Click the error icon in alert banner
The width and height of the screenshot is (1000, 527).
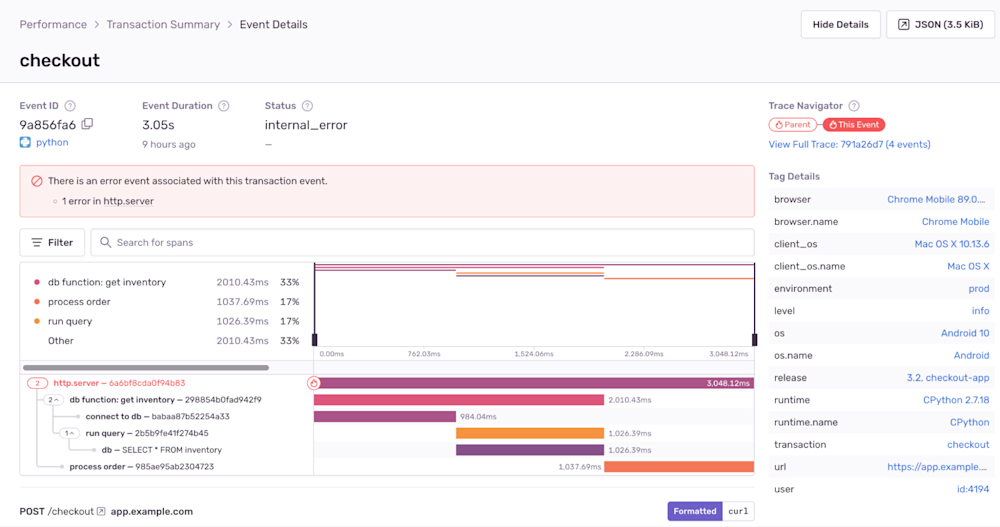click(36, 181)
